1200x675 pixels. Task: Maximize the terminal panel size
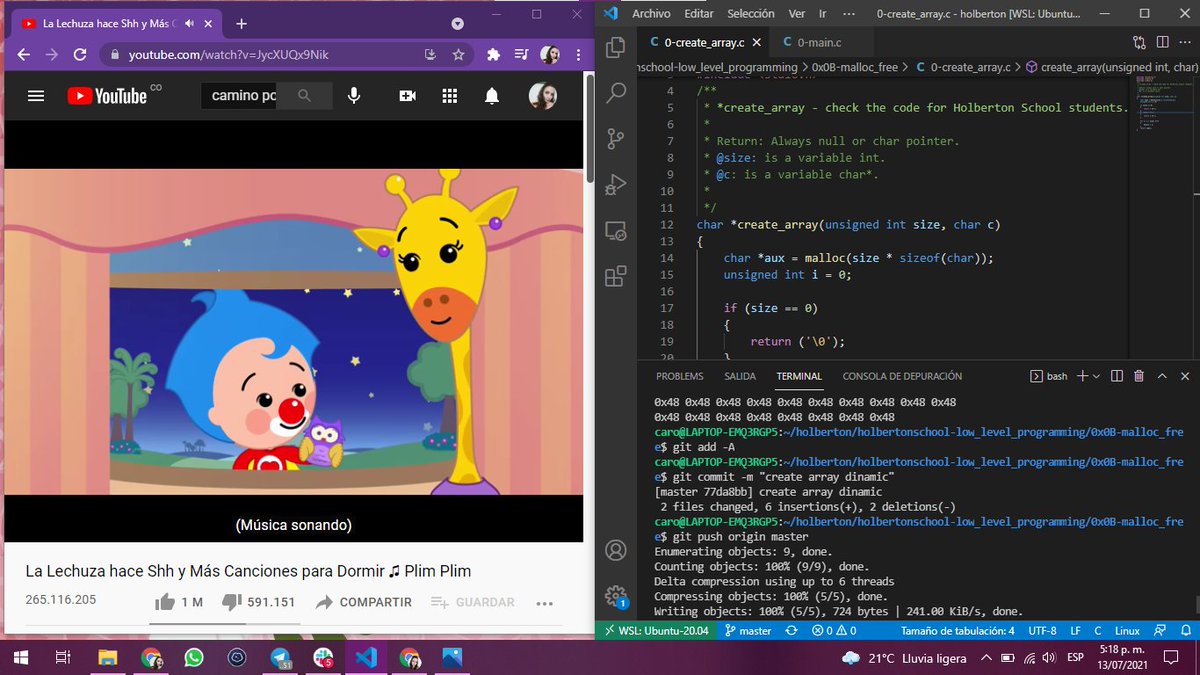pyautogui.click(x=1162, y=376)
